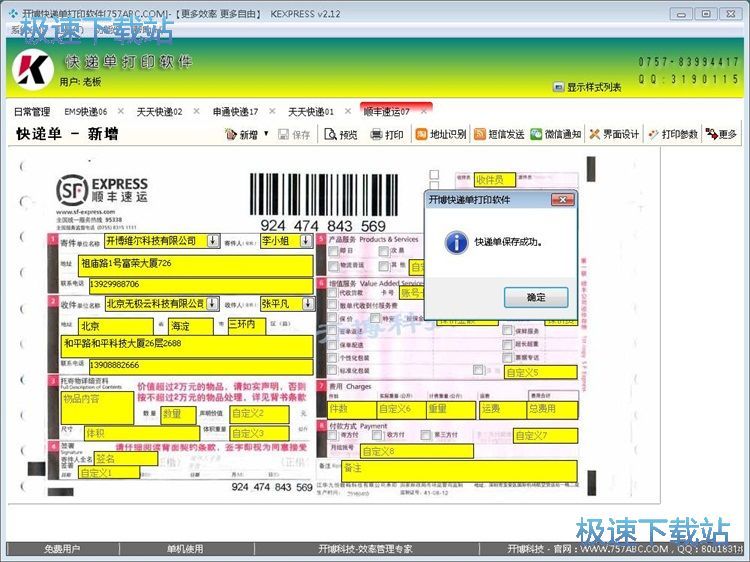The height and width of the screenshot is (562, 750).
Task: Click 显示样式列表 icon link
Action: 558,87
